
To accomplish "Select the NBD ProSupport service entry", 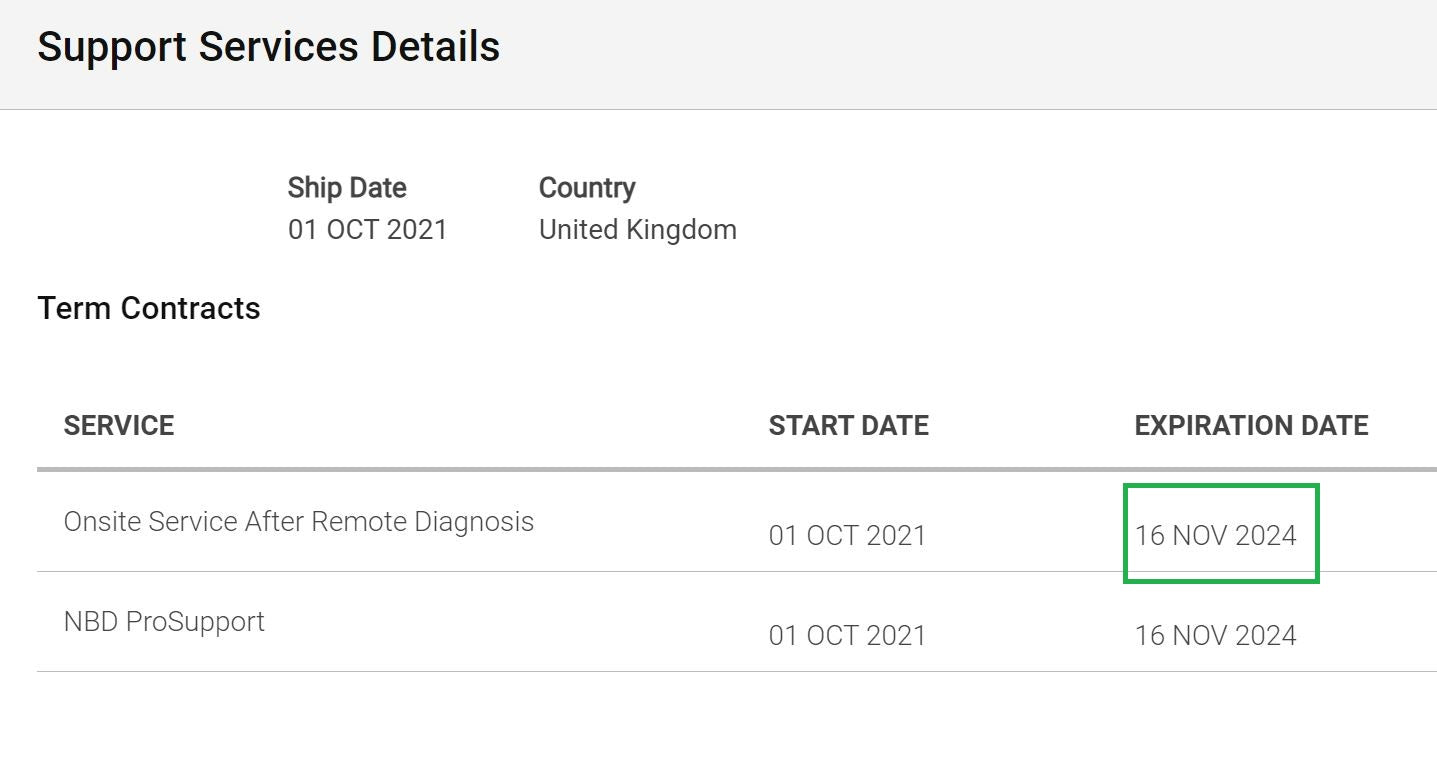I will tap(164, 621).
